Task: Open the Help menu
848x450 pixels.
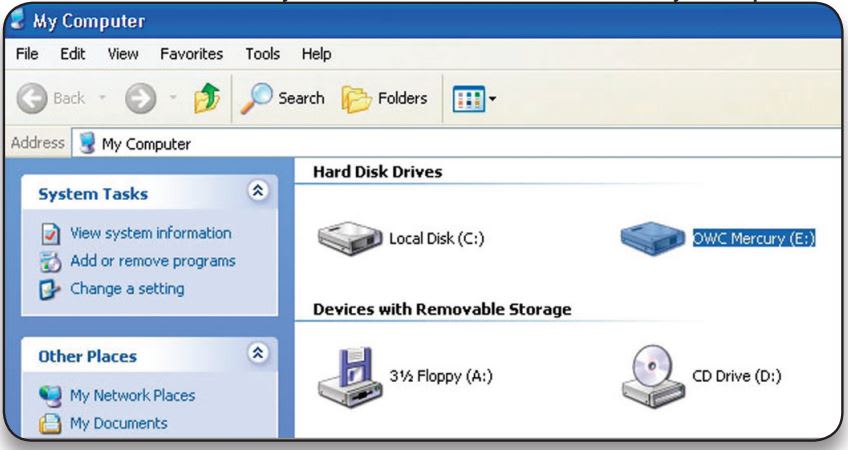Action: coord(316,54)
